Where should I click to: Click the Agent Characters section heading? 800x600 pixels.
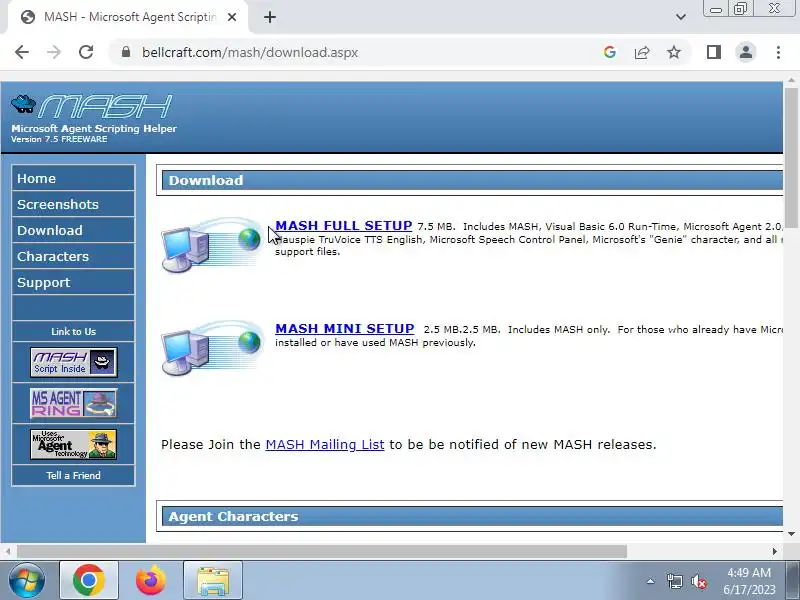[x=233, y=516]
